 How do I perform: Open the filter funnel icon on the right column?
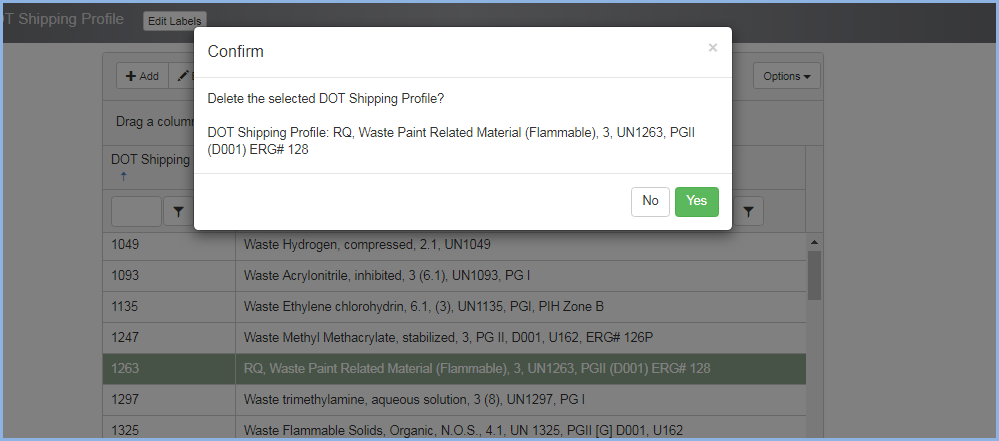pyautogui.click(x=749, y=211)
